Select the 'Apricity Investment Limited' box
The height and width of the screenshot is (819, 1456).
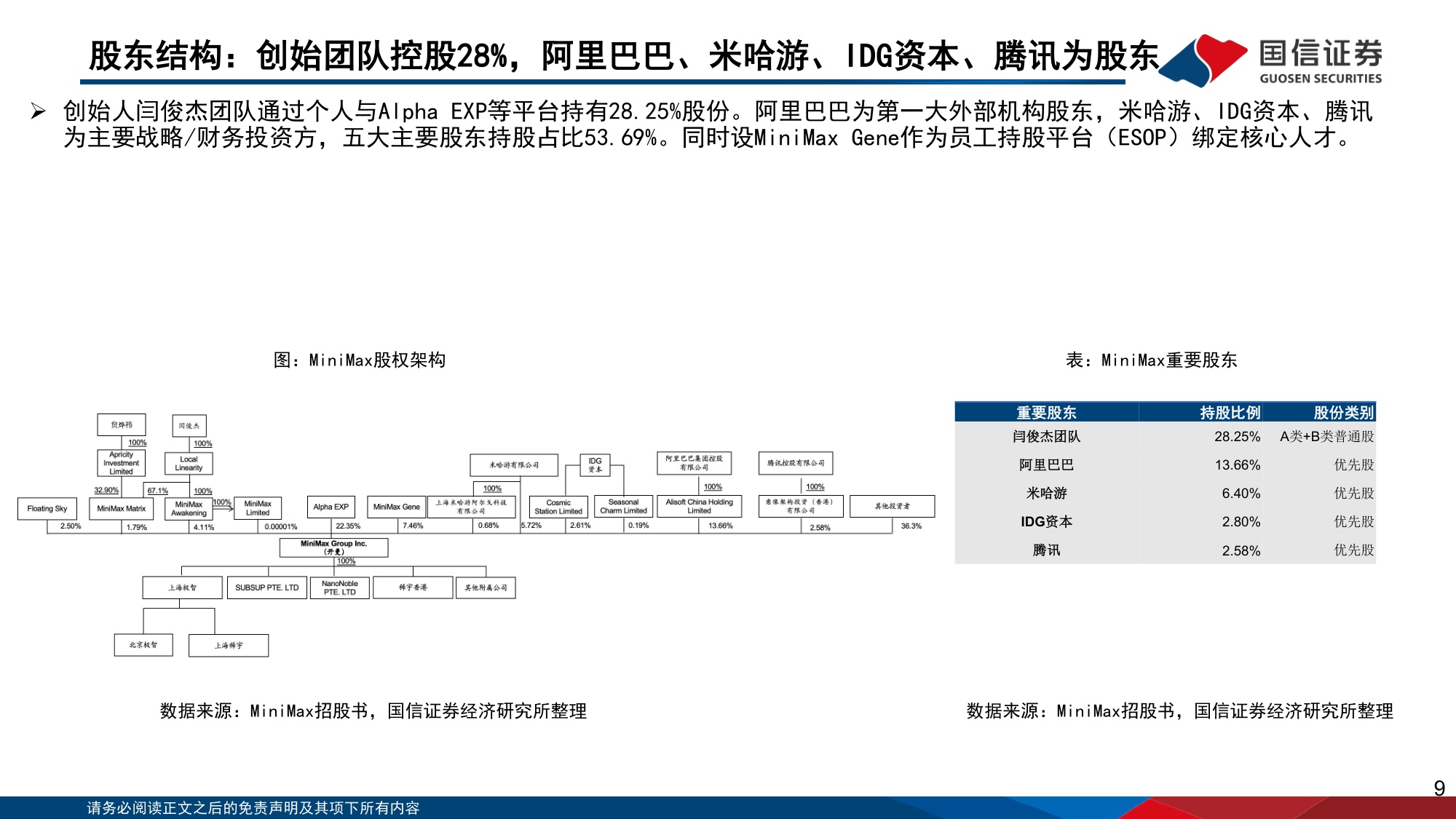121,463
